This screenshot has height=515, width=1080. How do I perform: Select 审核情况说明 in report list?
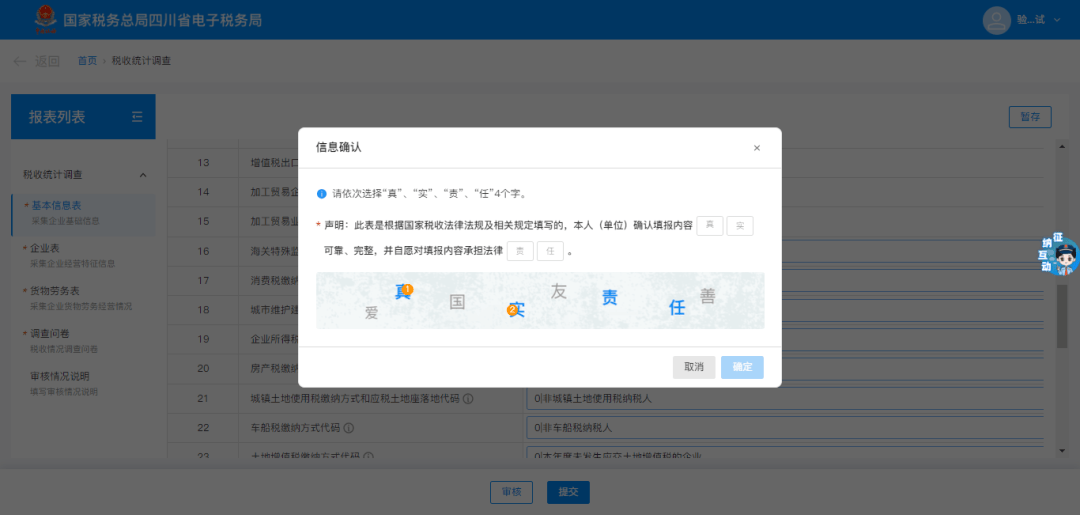(x=83, y=383)
